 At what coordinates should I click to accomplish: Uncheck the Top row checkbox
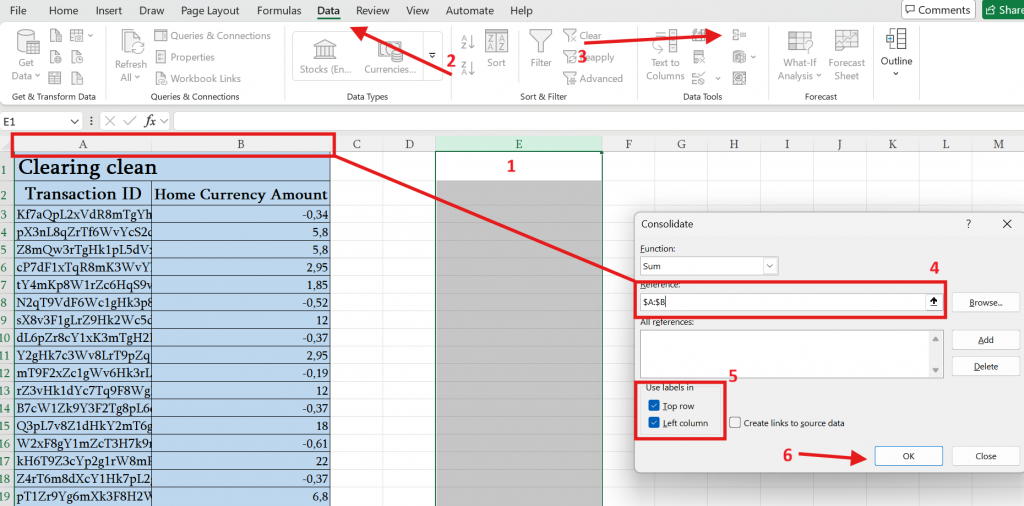tap(654, 406)
